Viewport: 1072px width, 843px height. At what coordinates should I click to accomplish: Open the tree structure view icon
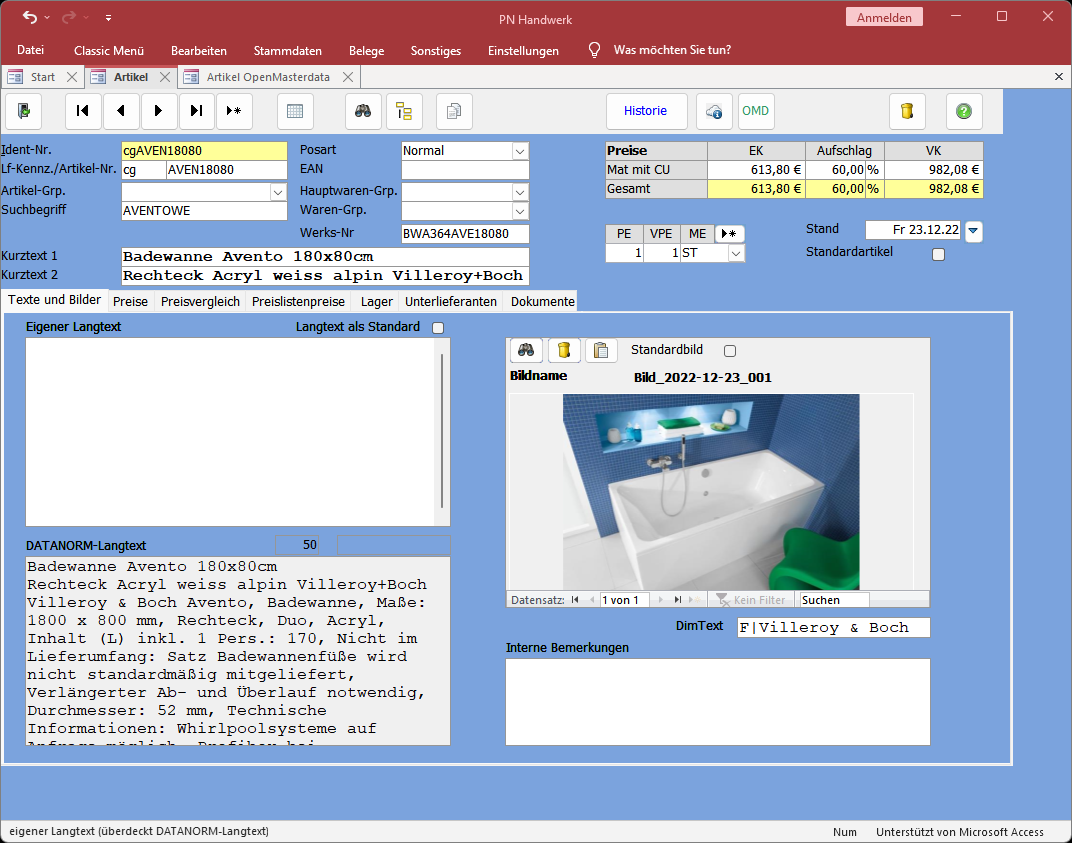tap(405, 111)
